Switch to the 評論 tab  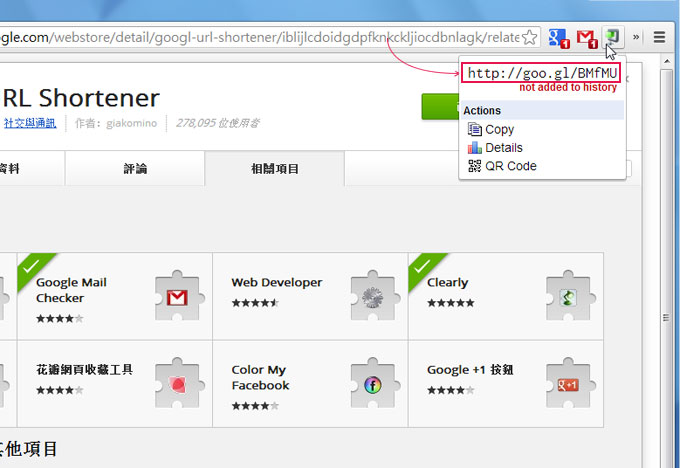(135, 168)
